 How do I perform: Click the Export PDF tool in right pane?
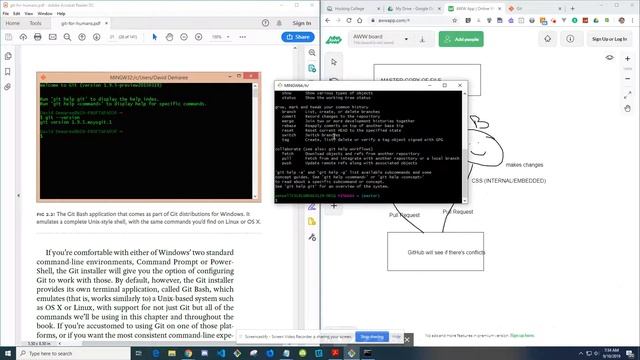point(312,68)
